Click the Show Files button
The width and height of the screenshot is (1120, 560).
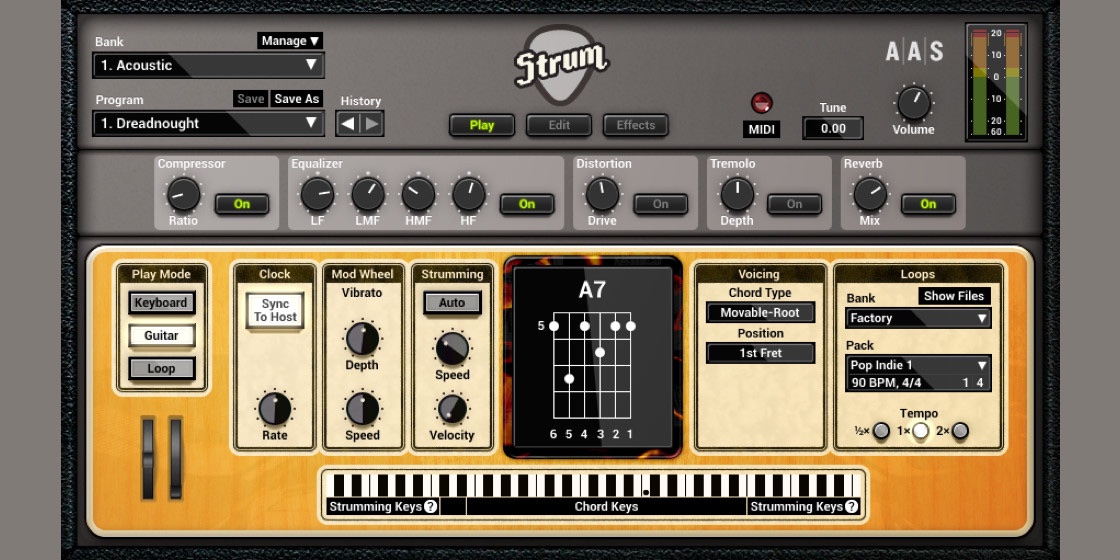(x=954, y=296)
